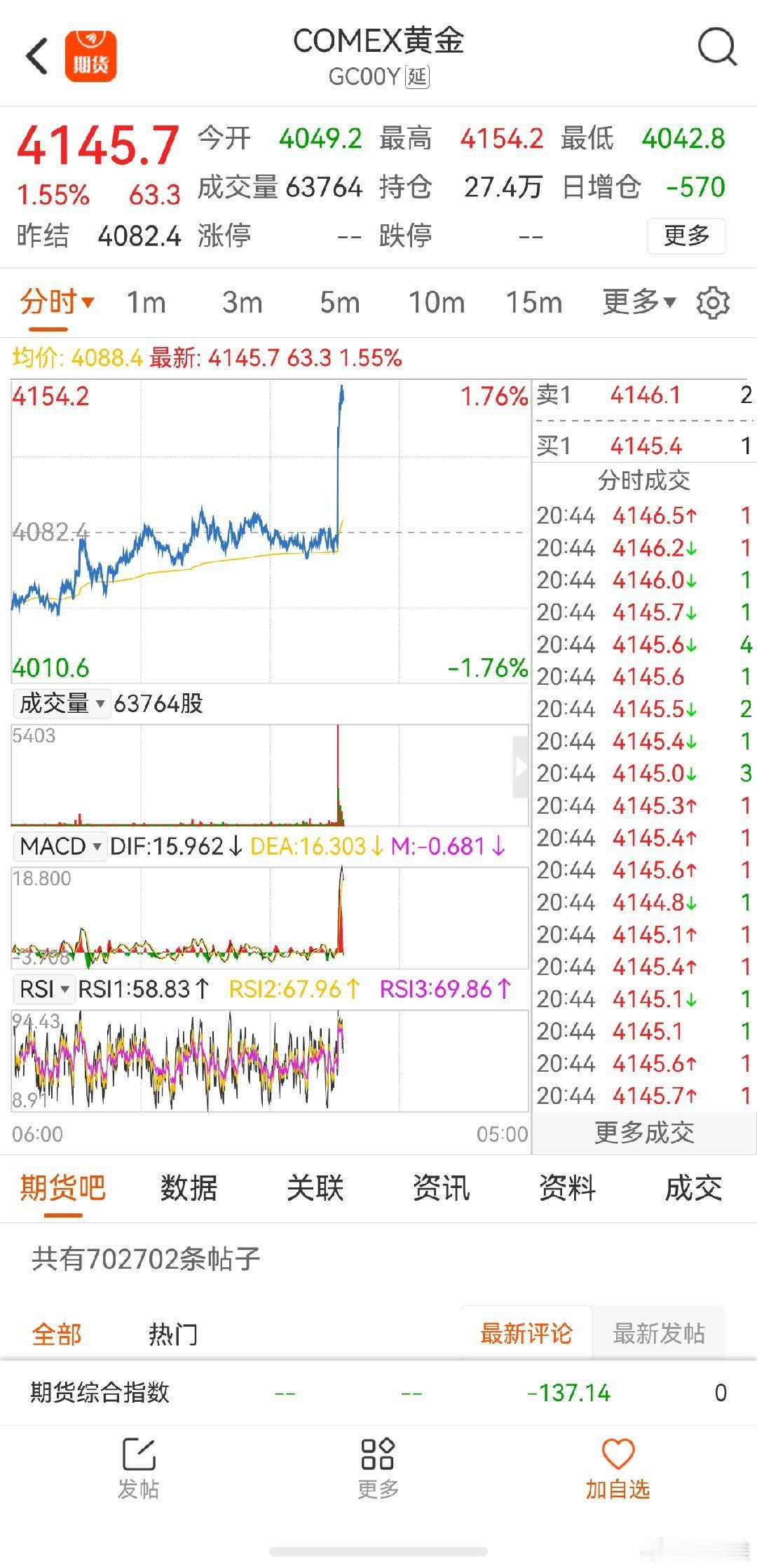Screen dimensions: 757x1568
Task: Open chart settings gear icon
Action: 713,303
